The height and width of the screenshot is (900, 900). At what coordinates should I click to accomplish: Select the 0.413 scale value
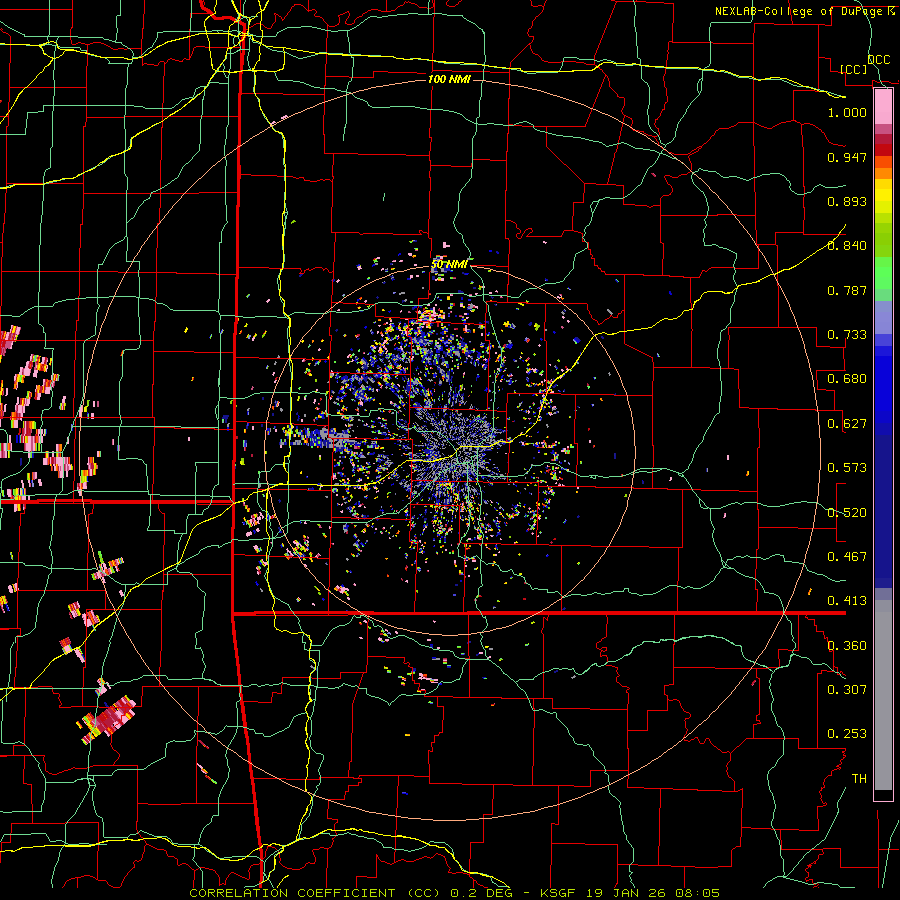click(847, 601)
